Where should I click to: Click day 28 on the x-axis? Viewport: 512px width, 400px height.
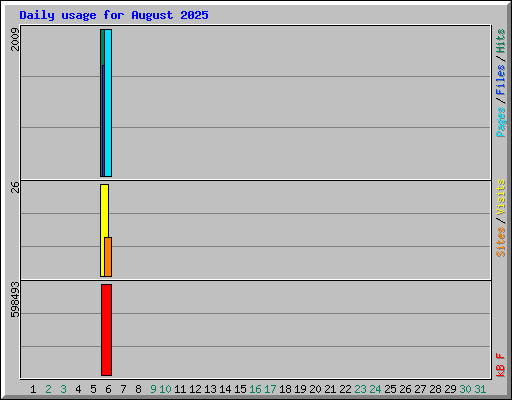(435, 389)
